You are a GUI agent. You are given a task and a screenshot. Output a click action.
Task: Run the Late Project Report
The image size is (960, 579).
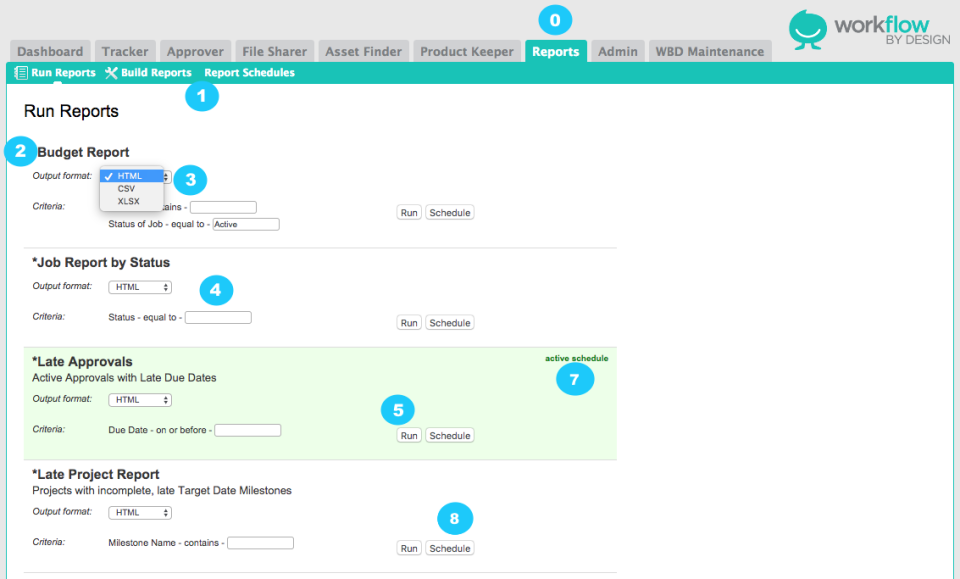click(x=408, y=548)
